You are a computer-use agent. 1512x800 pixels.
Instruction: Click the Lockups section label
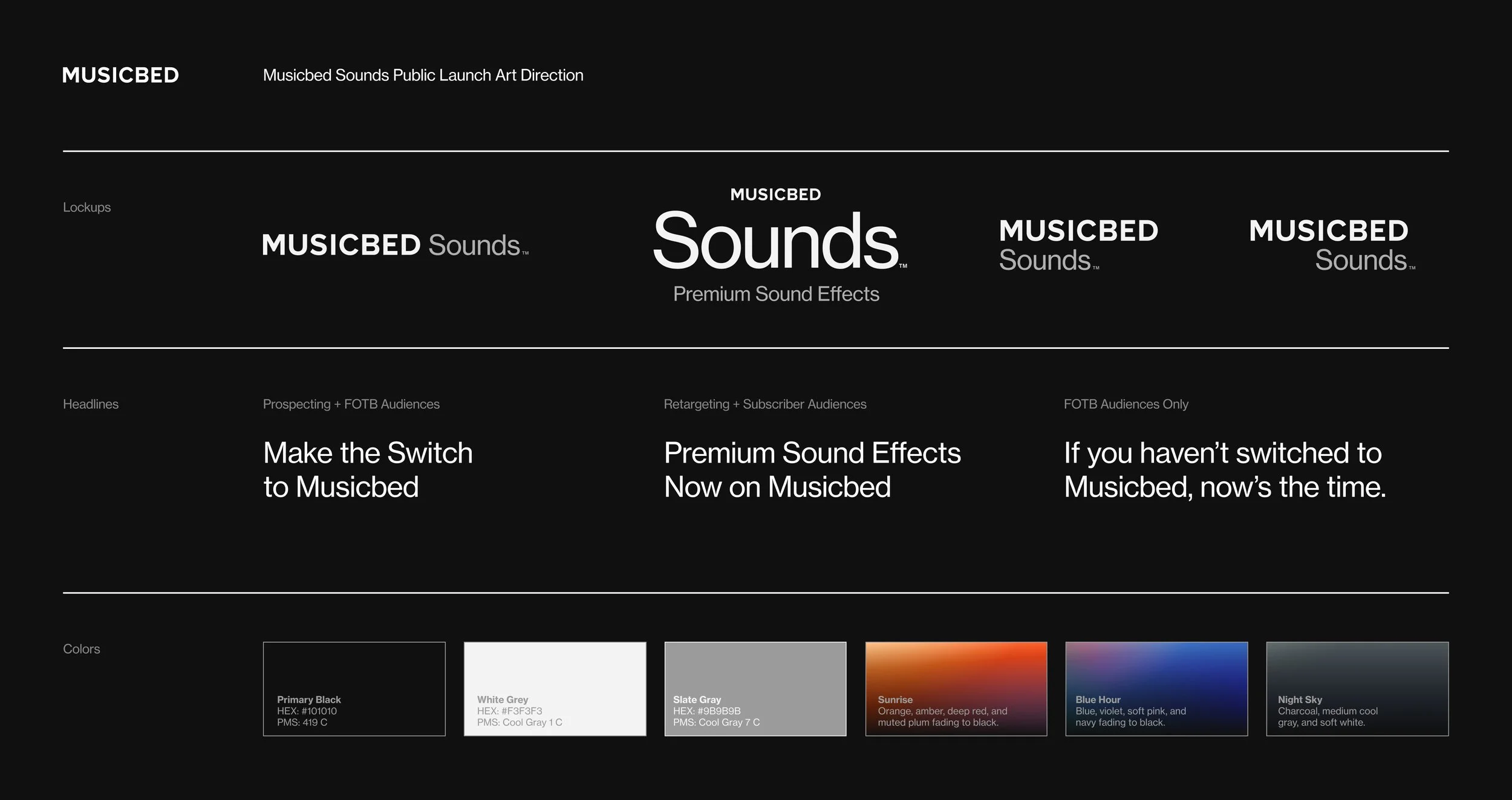[86, 207]
